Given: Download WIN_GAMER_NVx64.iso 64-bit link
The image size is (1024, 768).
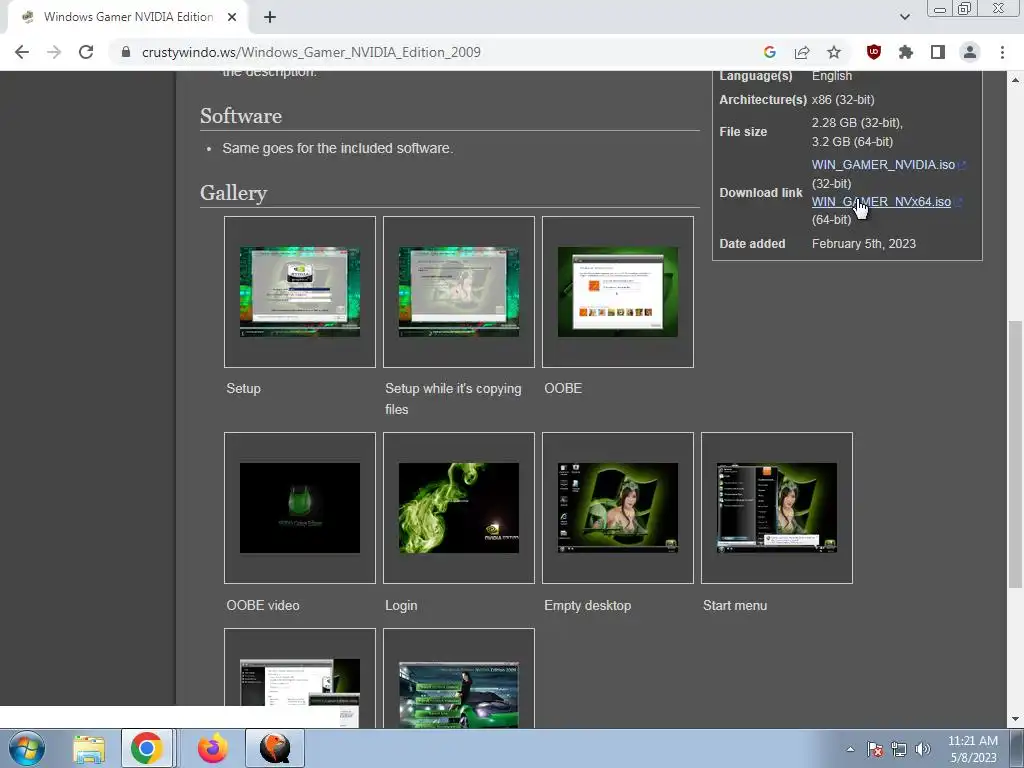Looking at the screenshot, I should click(x=881, y=202).
